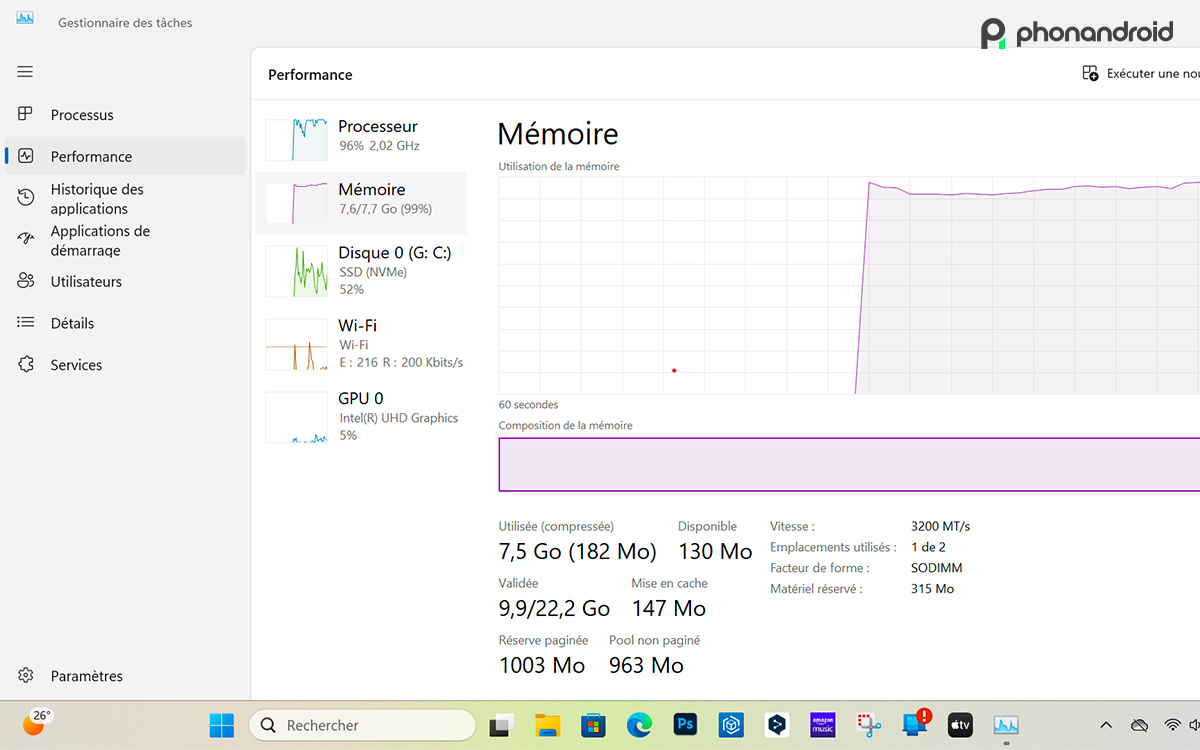Click Exécuter une nouvelle tâche
Image resolution: width=1200 pixels, height=750 pixels.
pyautogui.click(x=1140, y=72)
